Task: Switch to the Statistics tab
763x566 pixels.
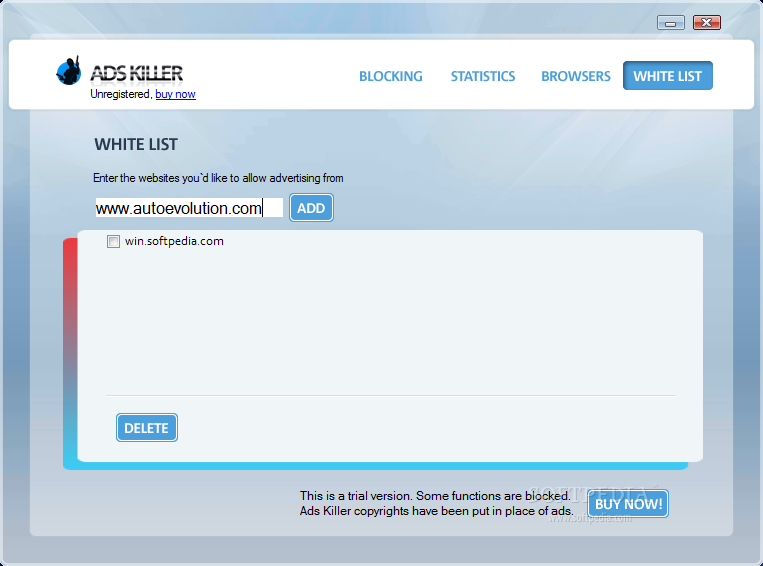Action: (483, 76)
